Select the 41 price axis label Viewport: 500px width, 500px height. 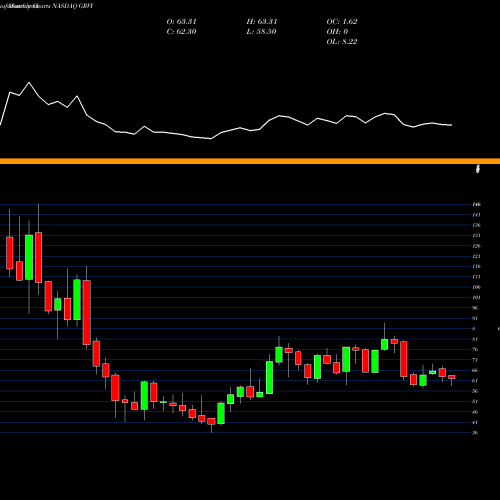point(475,422)
